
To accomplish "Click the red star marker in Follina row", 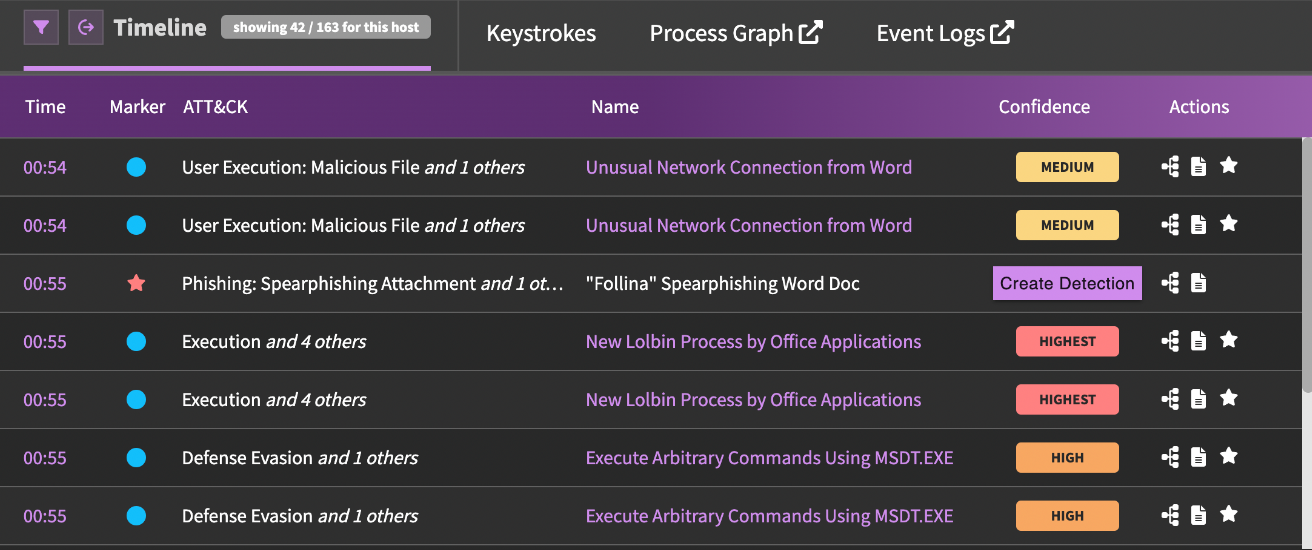I will point(137,284).
